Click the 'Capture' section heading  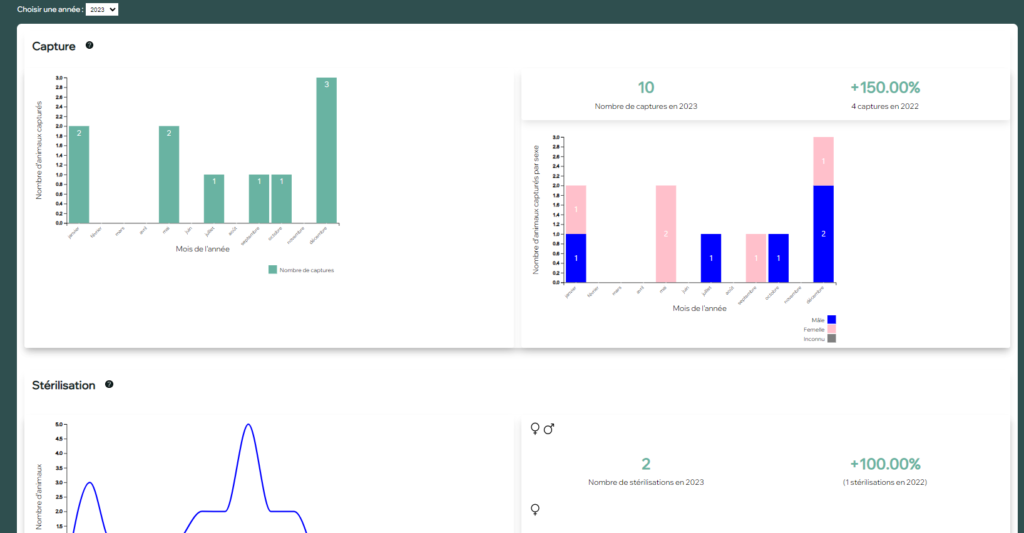pyautogui.click(x=54, y=46)
